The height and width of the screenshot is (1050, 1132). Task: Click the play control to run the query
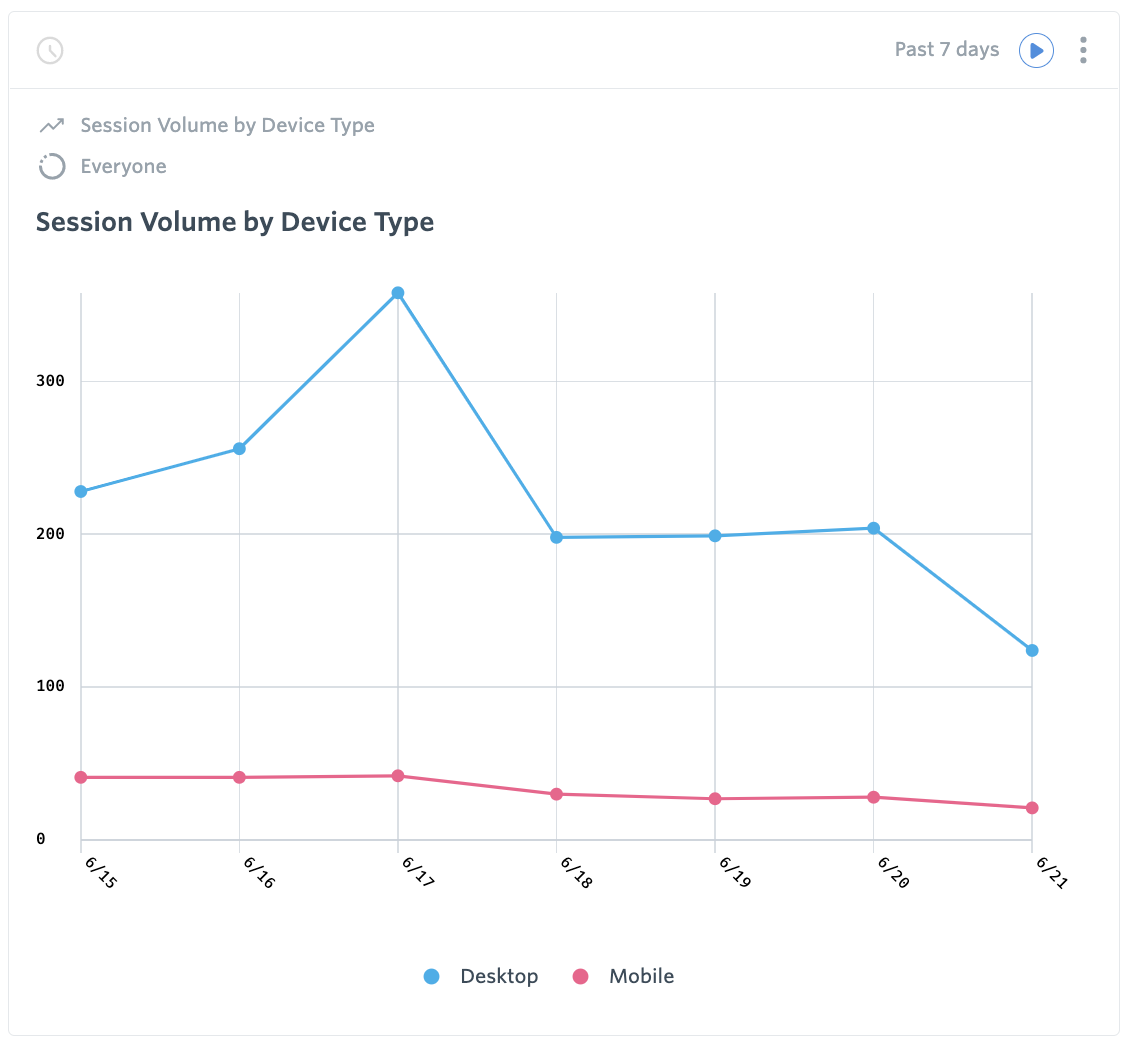point(1036,50)
